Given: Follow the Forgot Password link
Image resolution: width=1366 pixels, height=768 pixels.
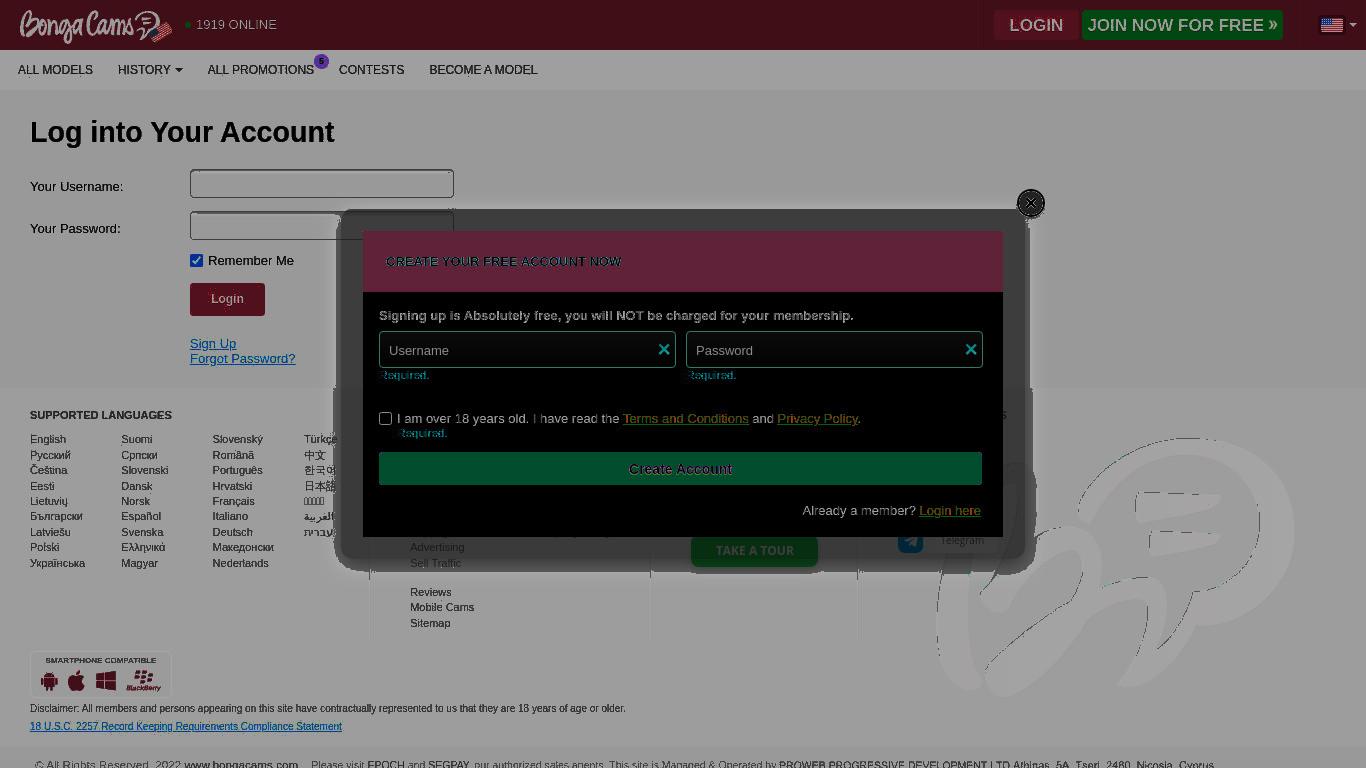Looking at the screenshot, I should click(x=242, y=358).
